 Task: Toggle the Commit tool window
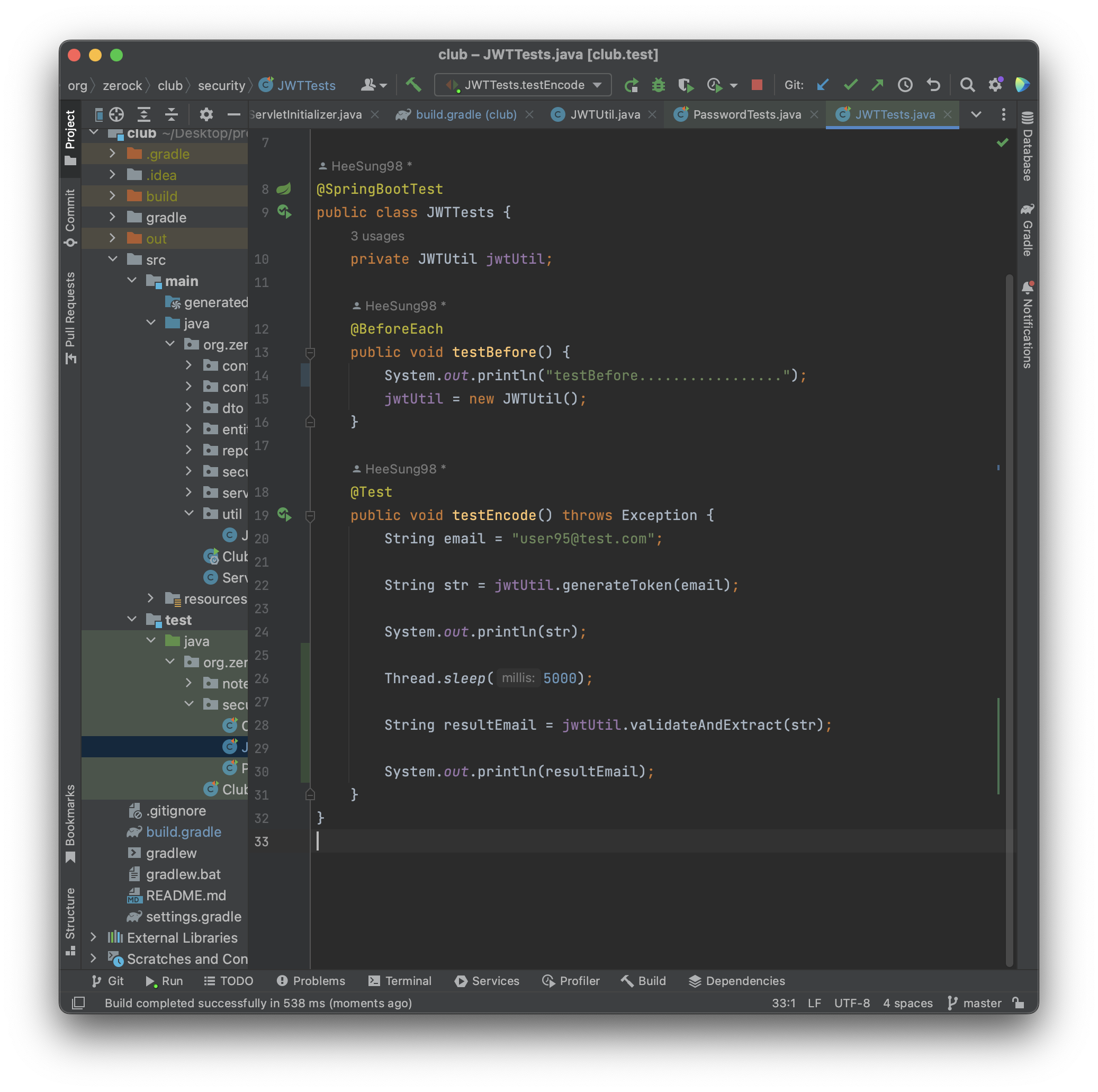tap(70, 218)
